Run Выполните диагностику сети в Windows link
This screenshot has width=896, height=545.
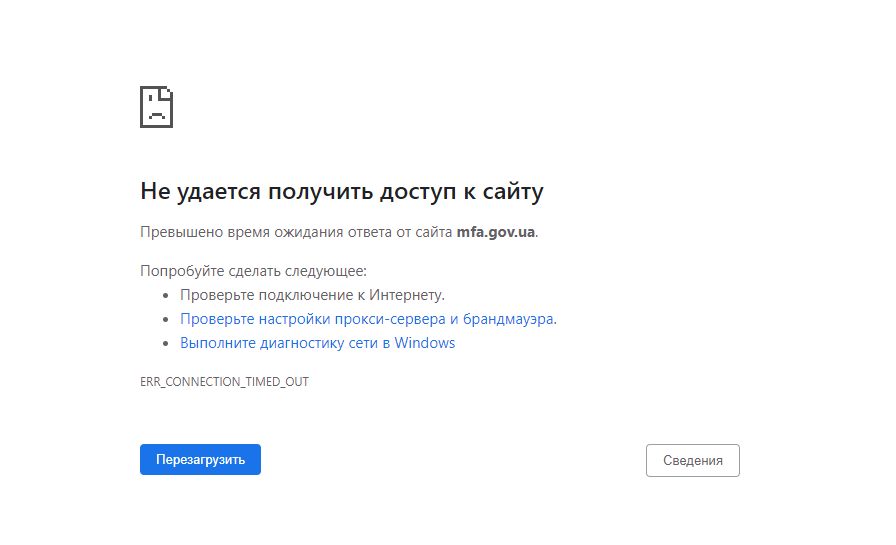pos(317,343)
